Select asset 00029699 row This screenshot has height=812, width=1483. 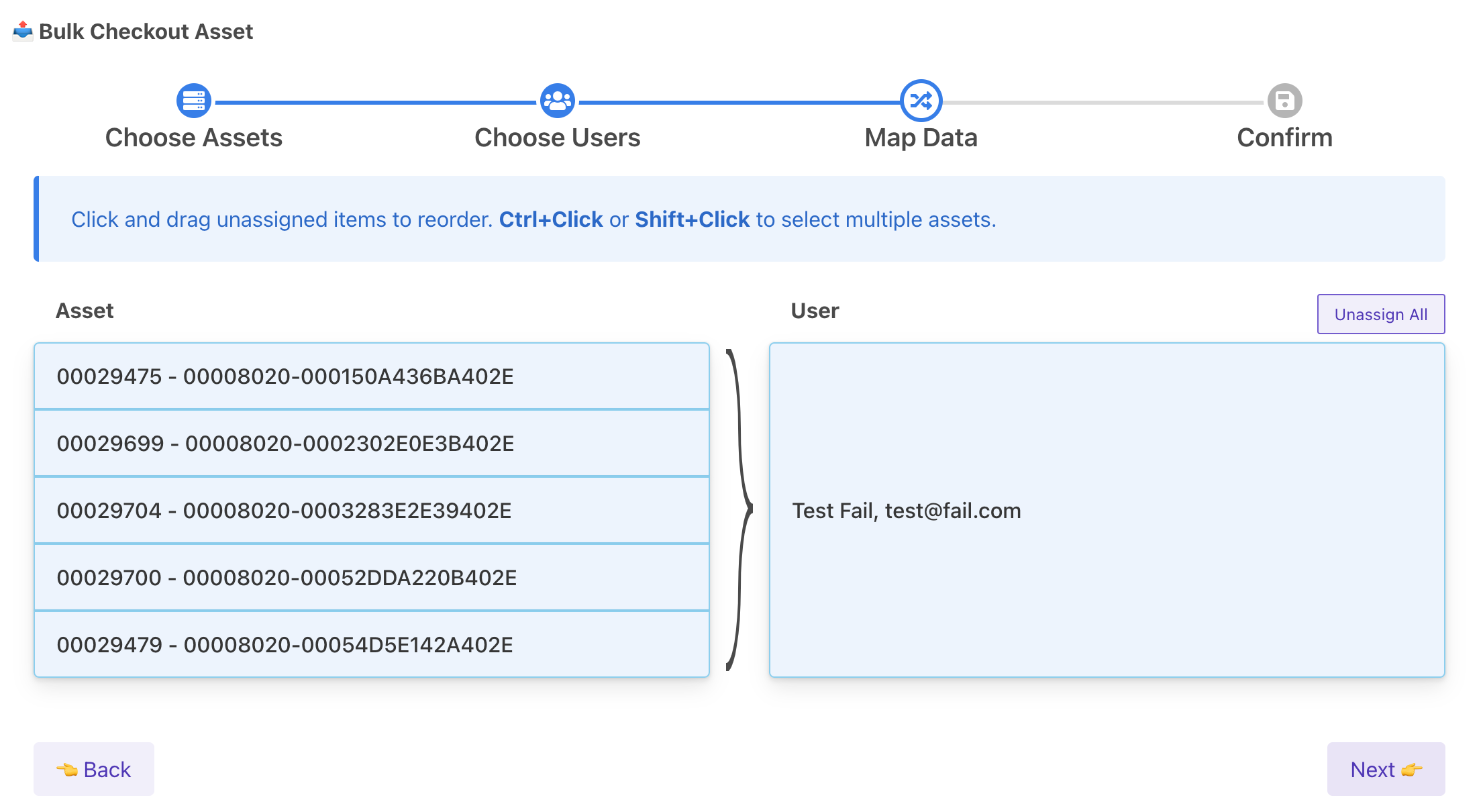[372, 444]
